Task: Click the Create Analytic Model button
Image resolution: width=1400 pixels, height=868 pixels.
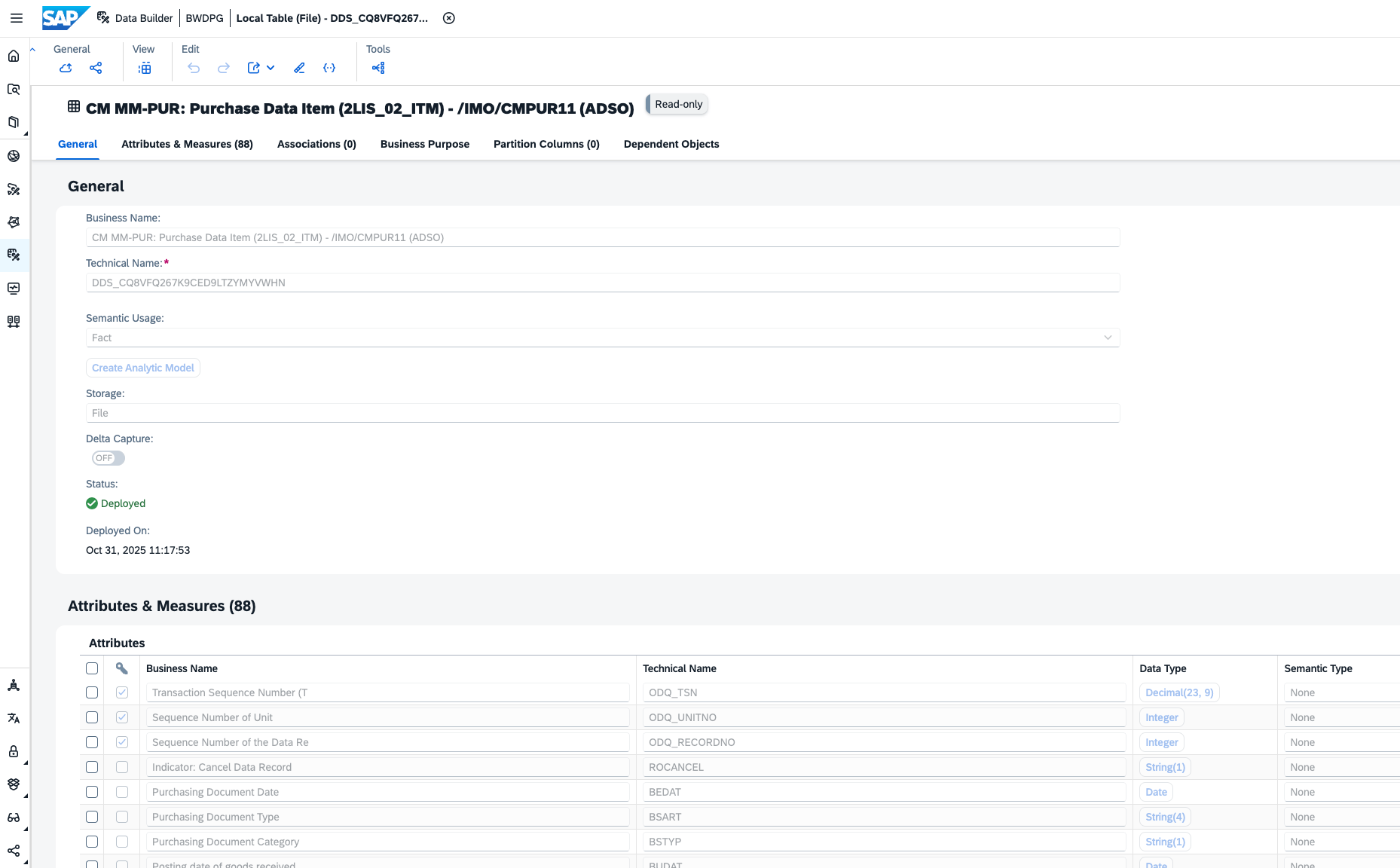Action: (x=143, y=368)
